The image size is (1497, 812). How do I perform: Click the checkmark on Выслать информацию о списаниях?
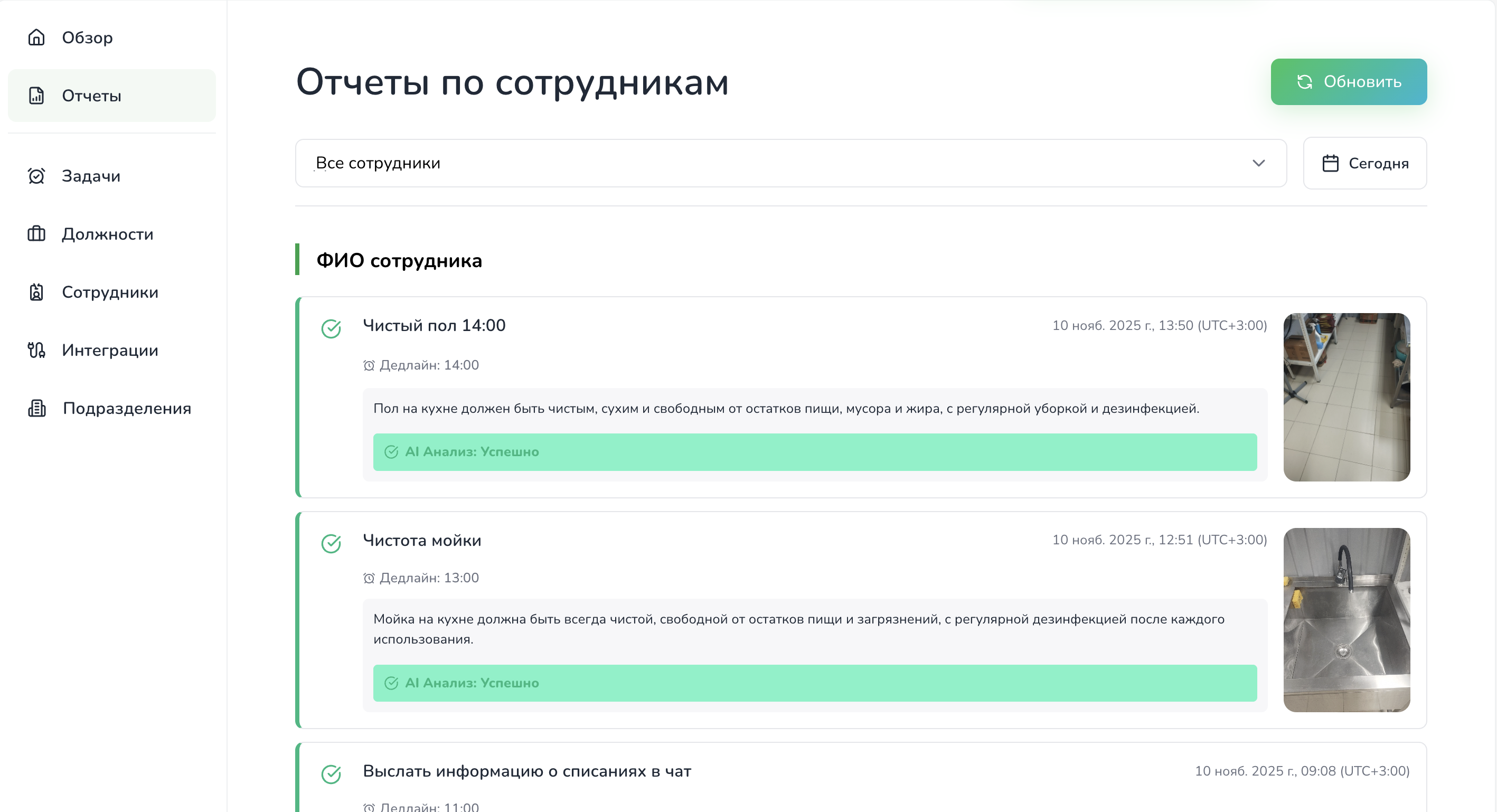tap(331, 773)
